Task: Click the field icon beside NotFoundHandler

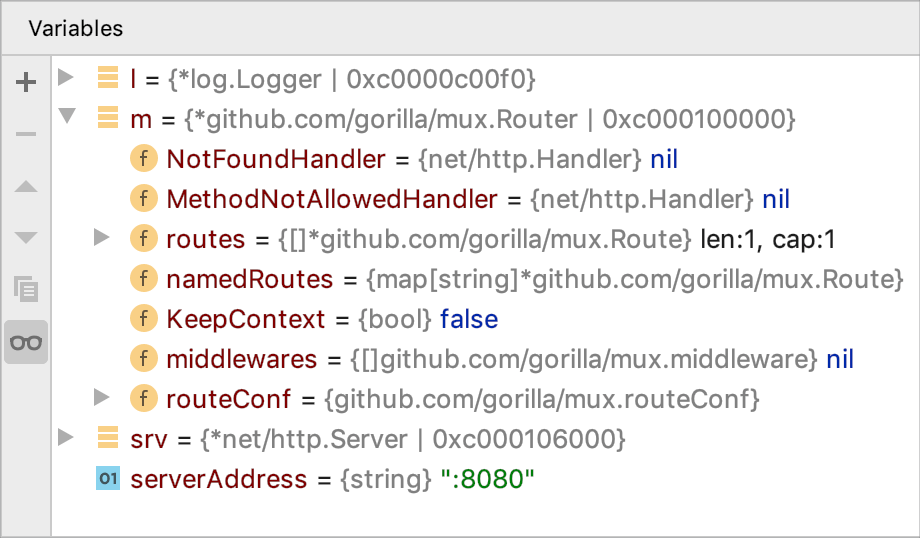Action: [144, 159]
